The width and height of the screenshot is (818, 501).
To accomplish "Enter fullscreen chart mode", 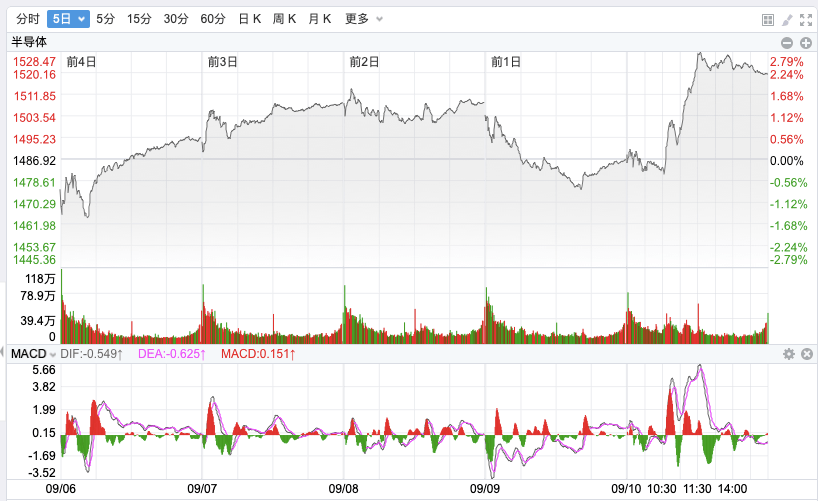I will [805, 19].
